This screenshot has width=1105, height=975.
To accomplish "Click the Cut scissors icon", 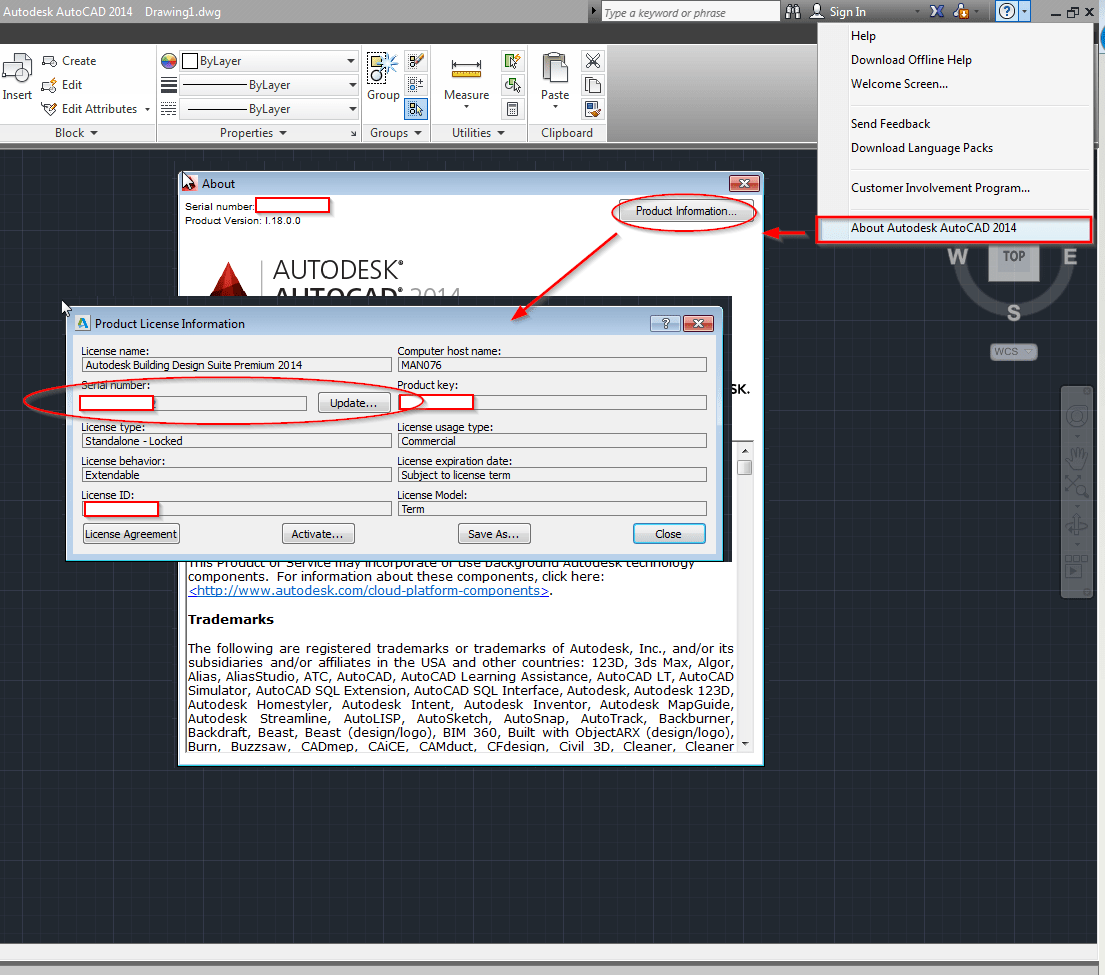I will point(593,61).
